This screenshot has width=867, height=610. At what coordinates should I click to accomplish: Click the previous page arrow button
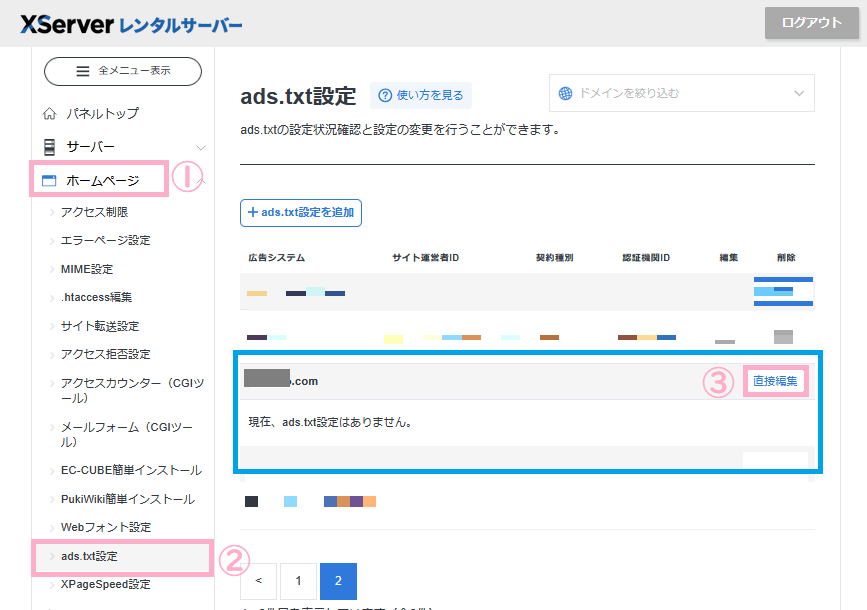[x=259, y=580]
